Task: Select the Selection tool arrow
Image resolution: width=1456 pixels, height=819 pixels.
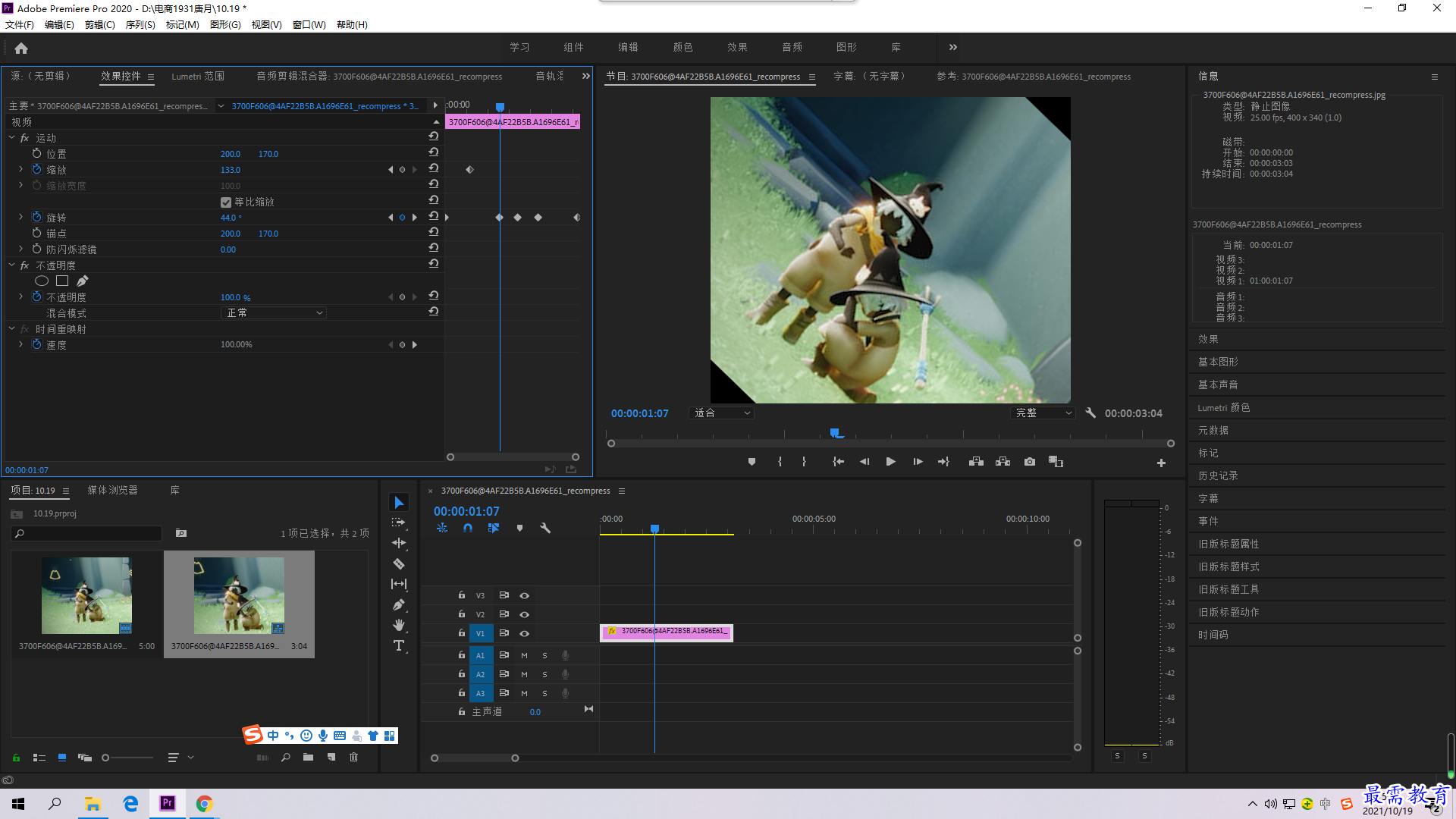Action: [399, 503]
